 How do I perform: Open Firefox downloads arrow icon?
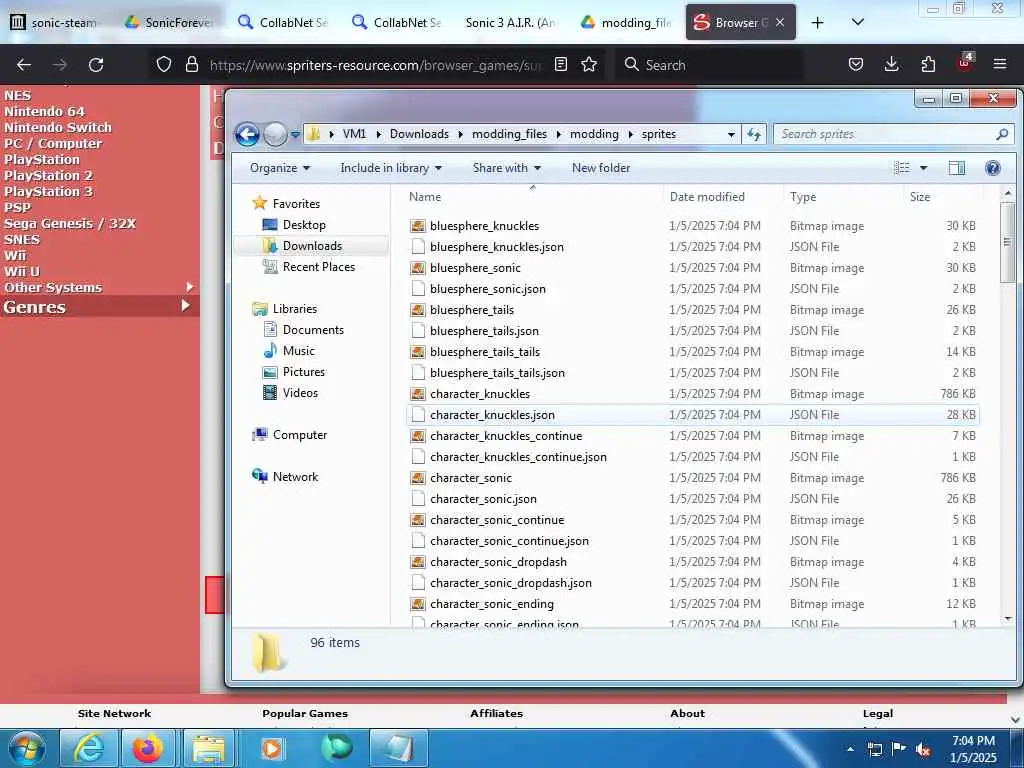(891, 64)
